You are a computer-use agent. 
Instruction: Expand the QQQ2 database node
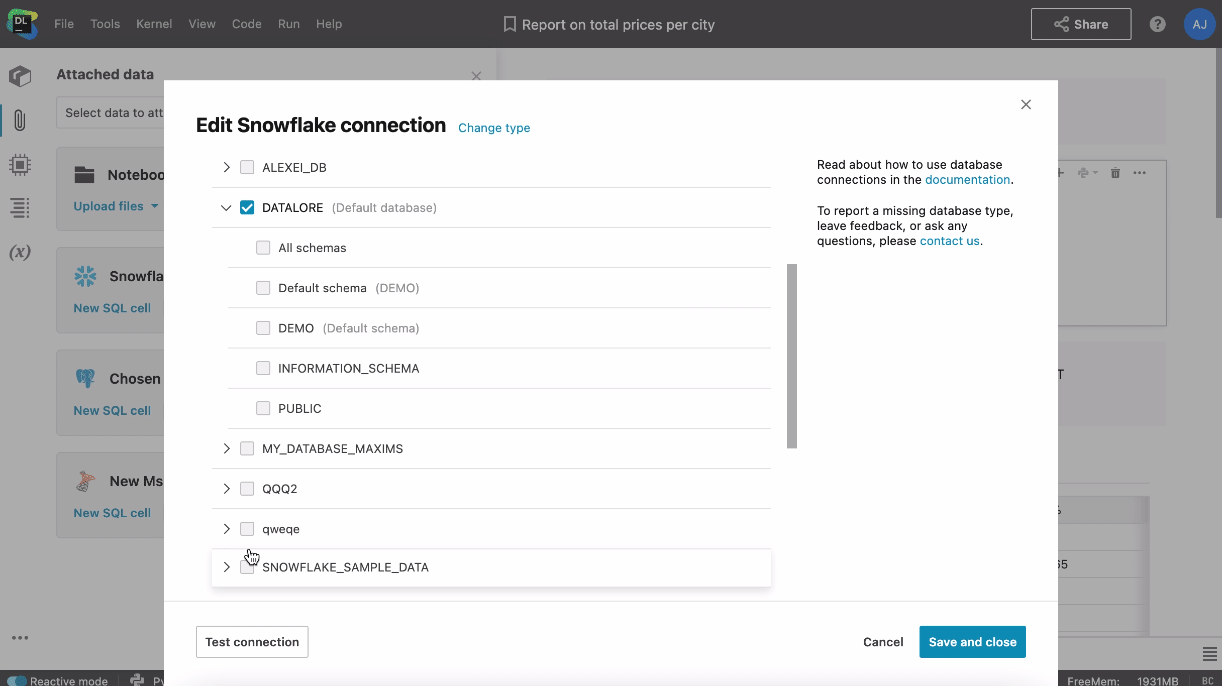pyautogui.click(x=226, y=489)
